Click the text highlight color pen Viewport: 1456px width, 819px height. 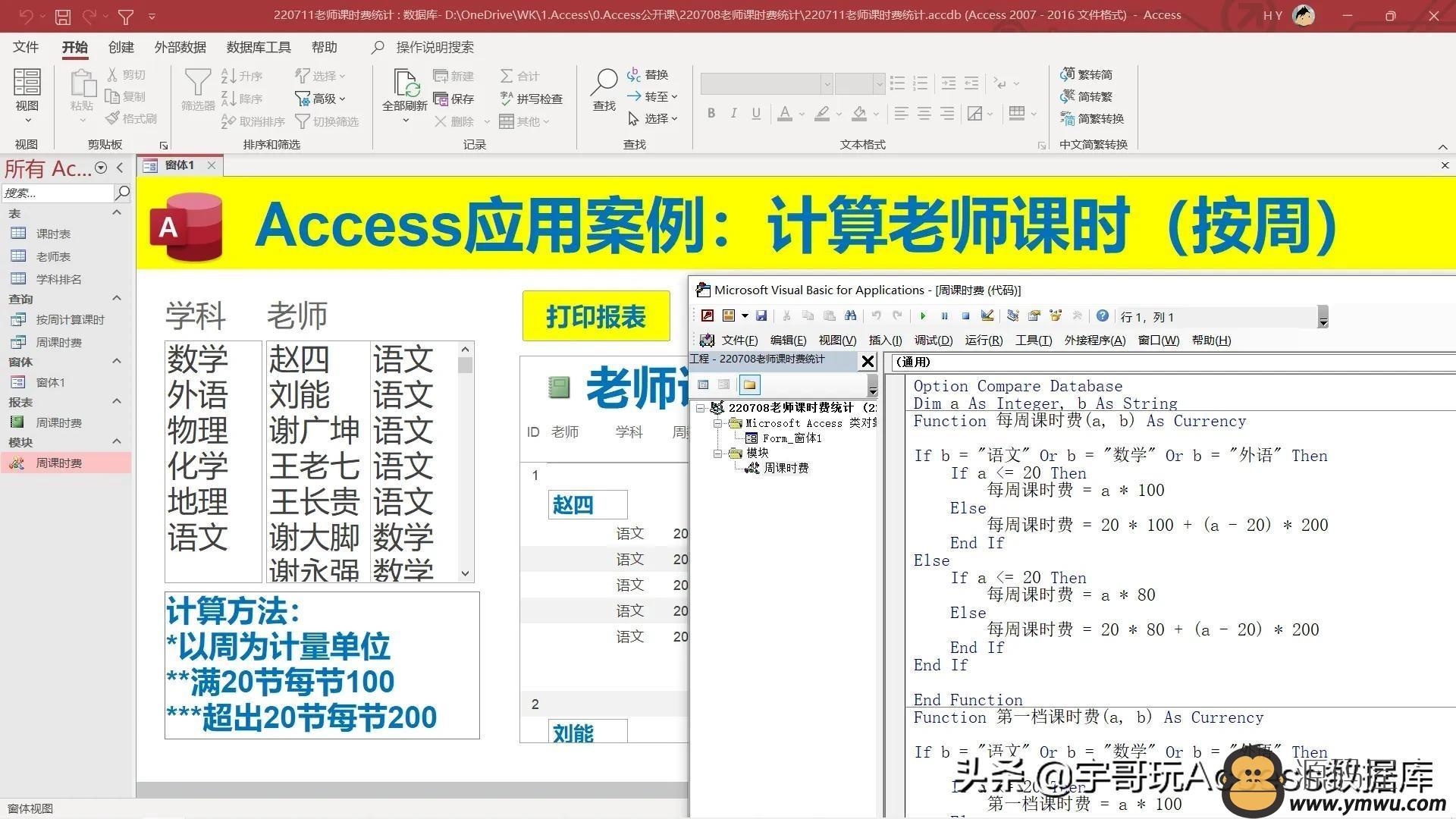point(822,114)
